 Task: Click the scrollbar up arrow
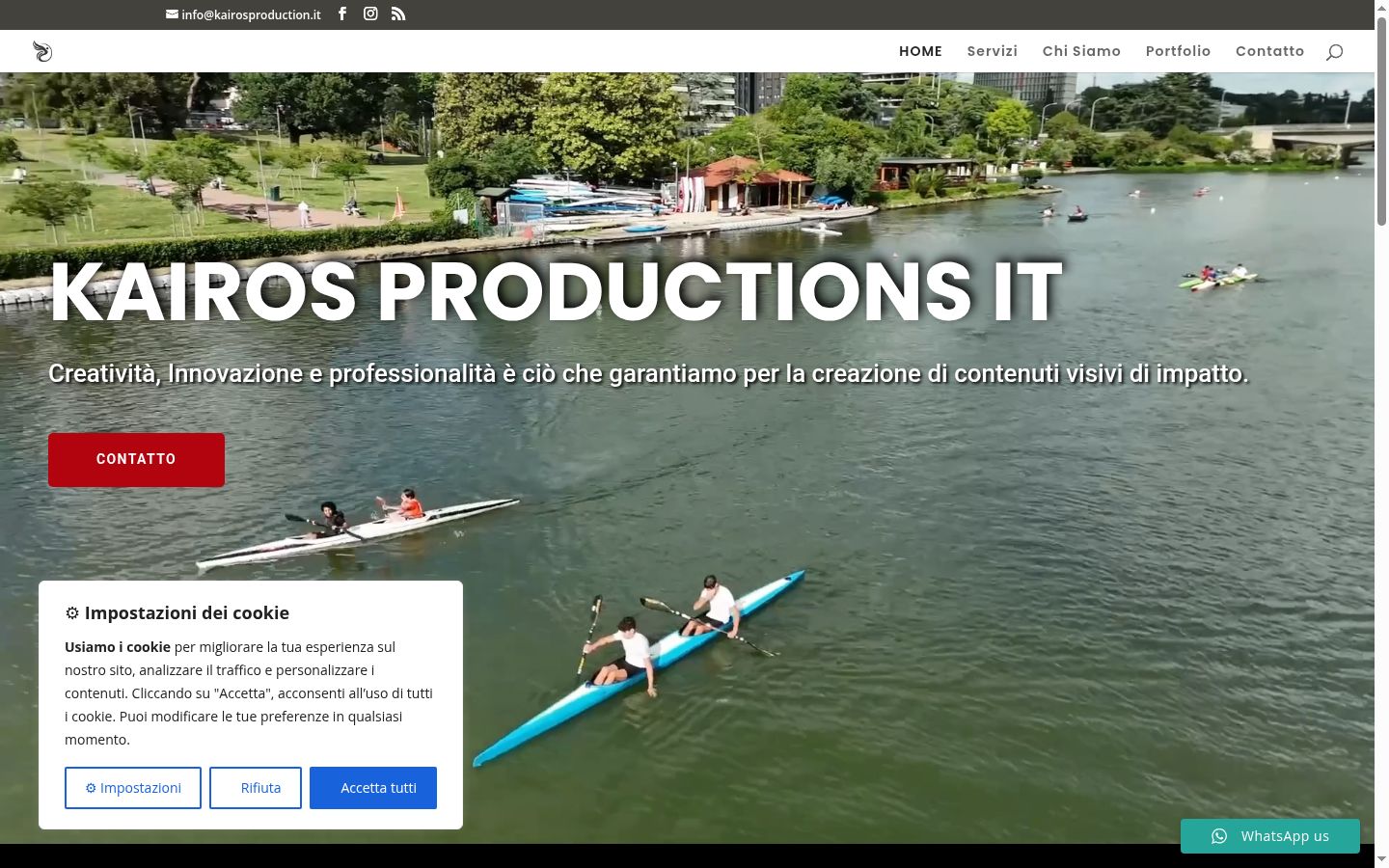click(1381, 7)
